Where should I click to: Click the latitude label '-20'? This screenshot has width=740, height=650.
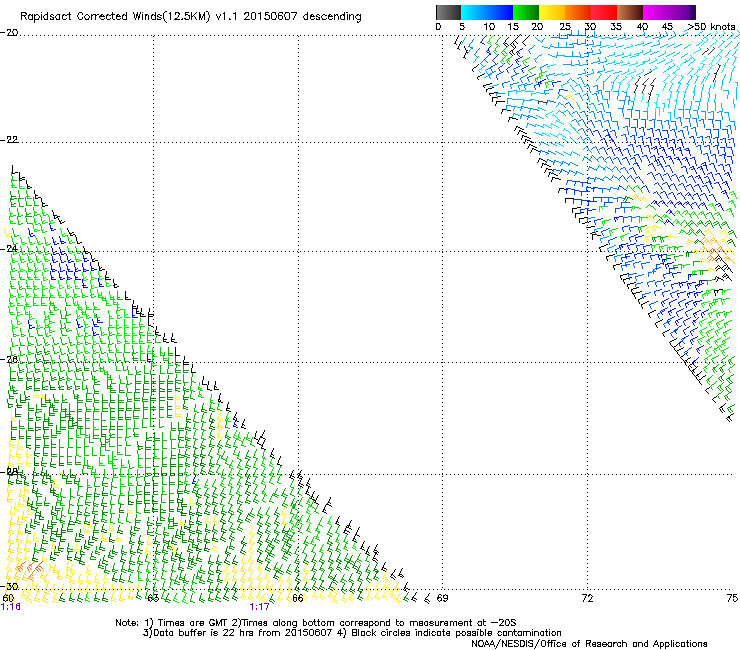[9, 33]
